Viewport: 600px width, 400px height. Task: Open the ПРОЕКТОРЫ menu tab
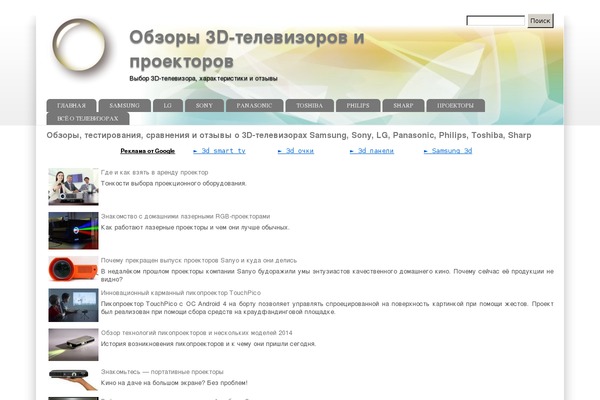pyautogui.click(x=455, y=105)
